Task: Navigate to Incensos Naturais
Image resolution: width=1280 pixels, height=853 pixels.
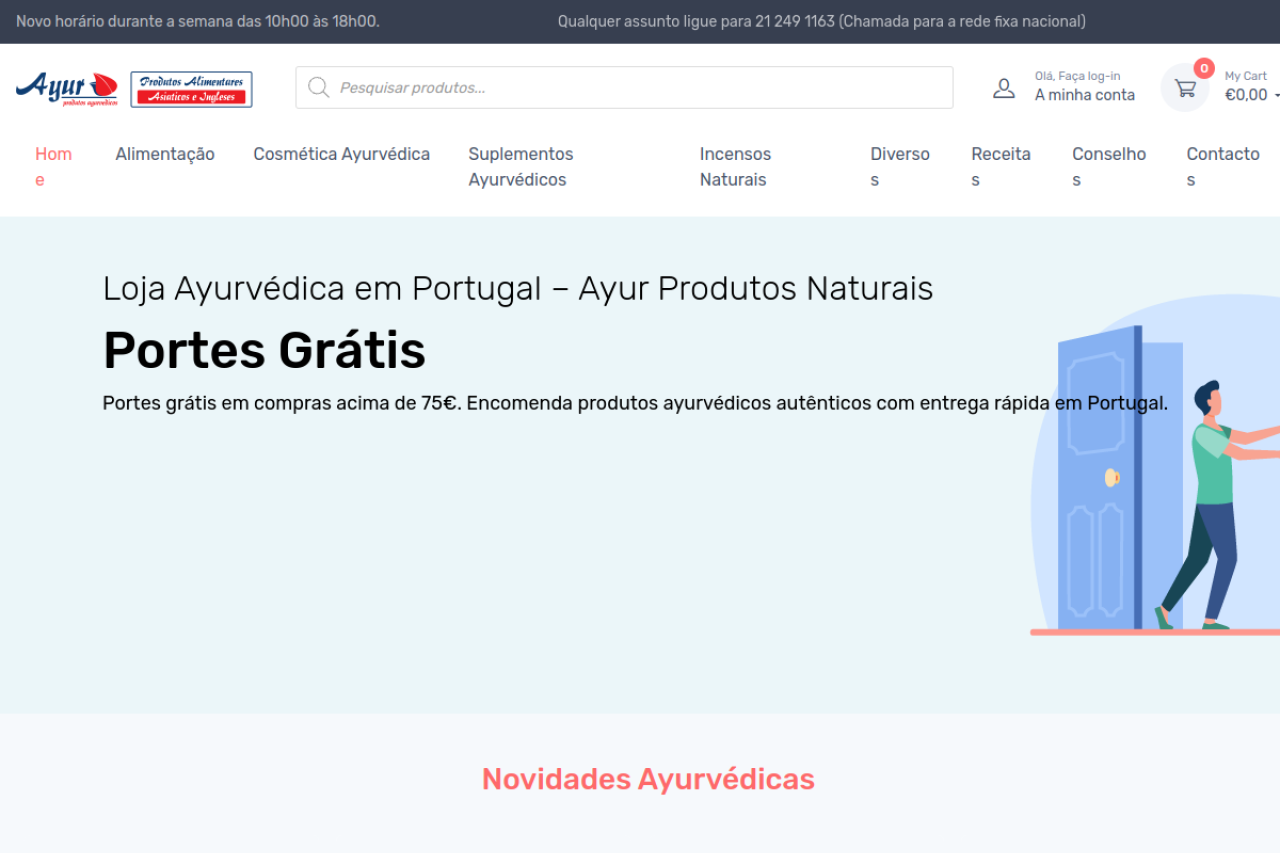Action: tap(735, 166)
